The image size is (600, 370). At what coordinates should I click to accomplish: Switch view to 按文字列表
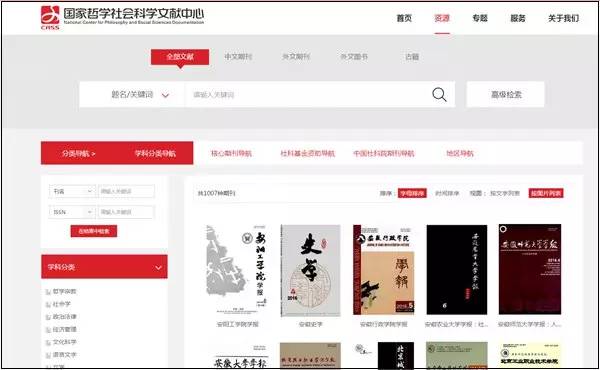[505, 193]
